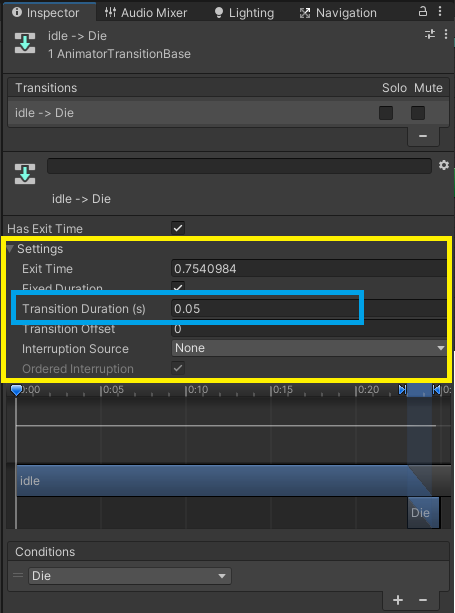Open the Navigation tab
The width and height of the screenshot is (455, 613).
(x=339, y=13)
